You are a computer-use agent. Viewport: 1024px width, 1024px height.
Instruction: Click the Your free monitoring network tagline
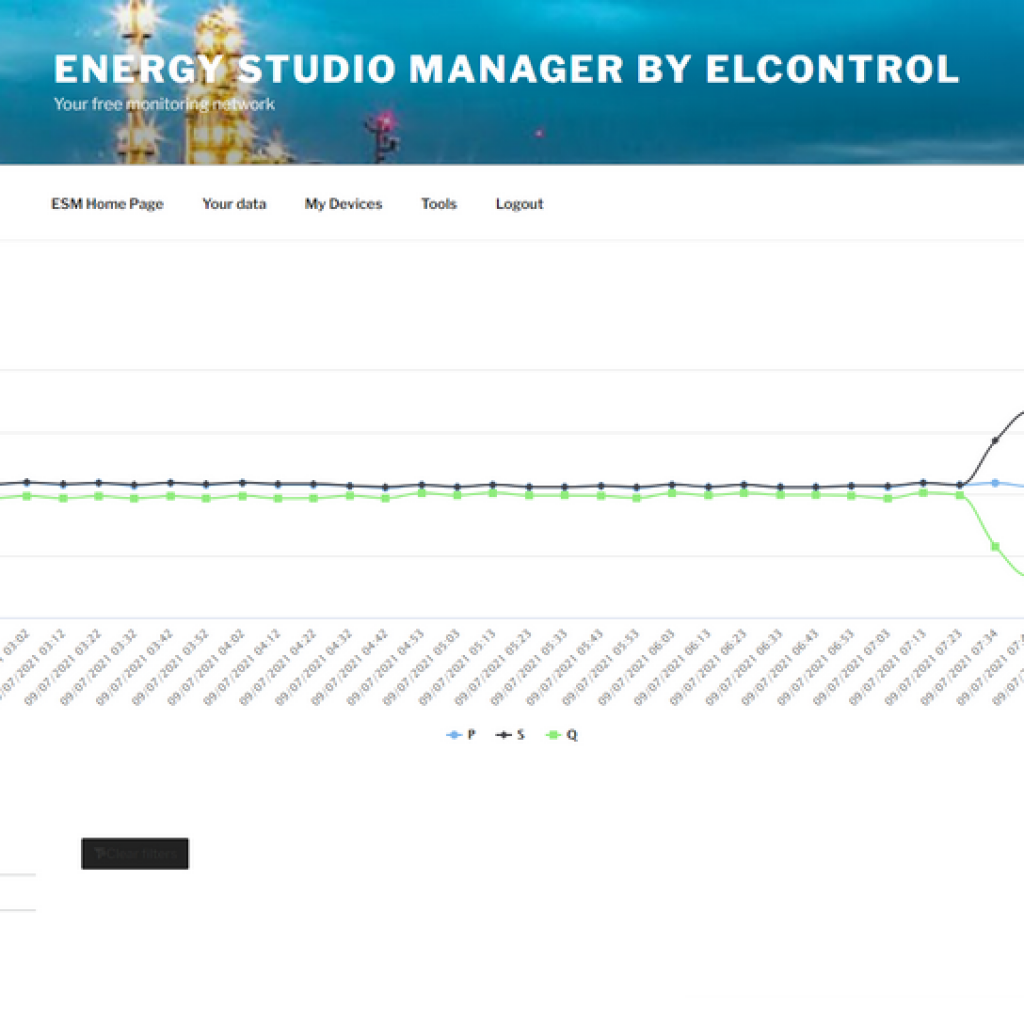click(164, 104)
